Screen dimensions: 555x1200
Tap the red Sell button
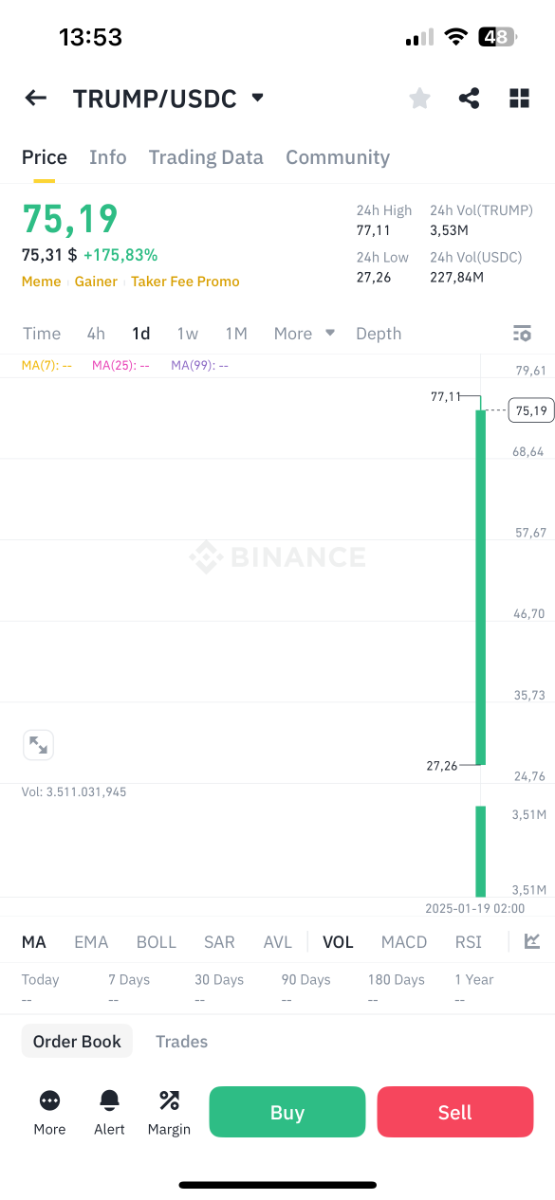pos(455,1112)
